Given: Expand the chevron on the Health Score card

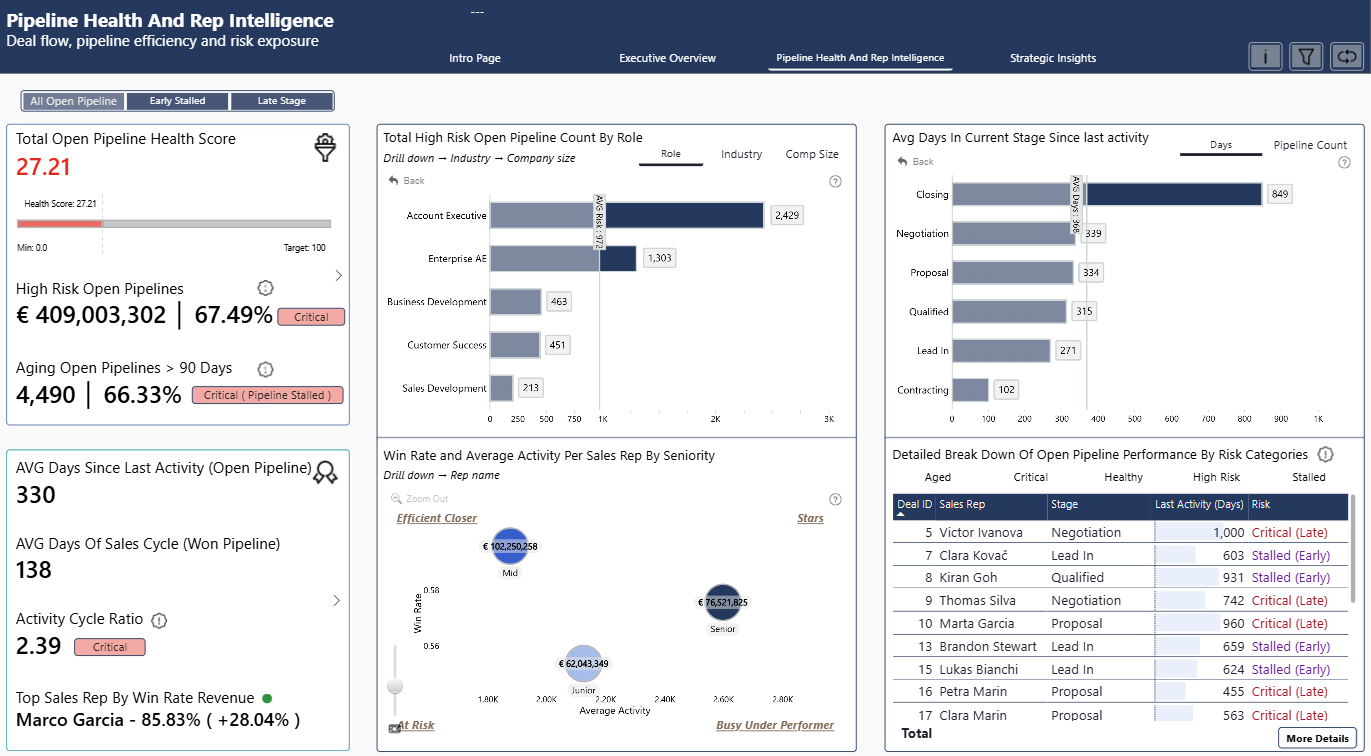Looking at the screenshot, I should [x=338, y=275].
